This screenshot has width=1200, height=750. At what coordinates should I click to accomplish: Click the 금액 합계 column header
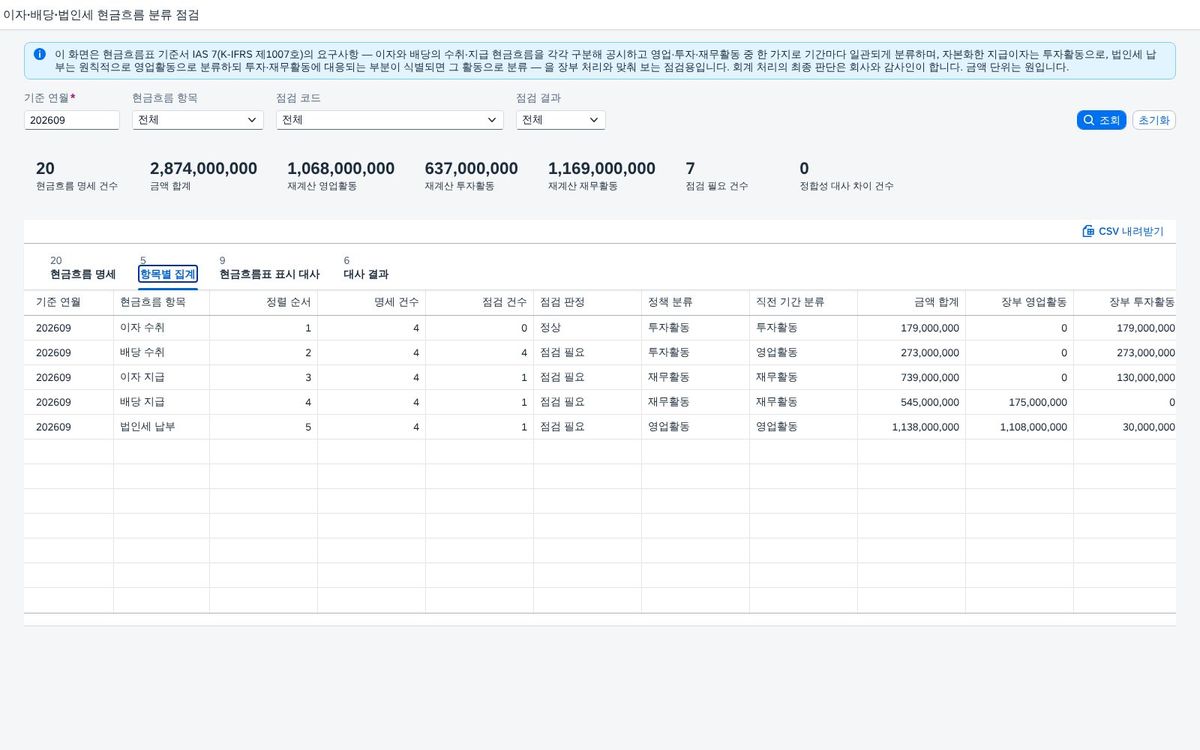pyautogui.click(x=911, y=302)
